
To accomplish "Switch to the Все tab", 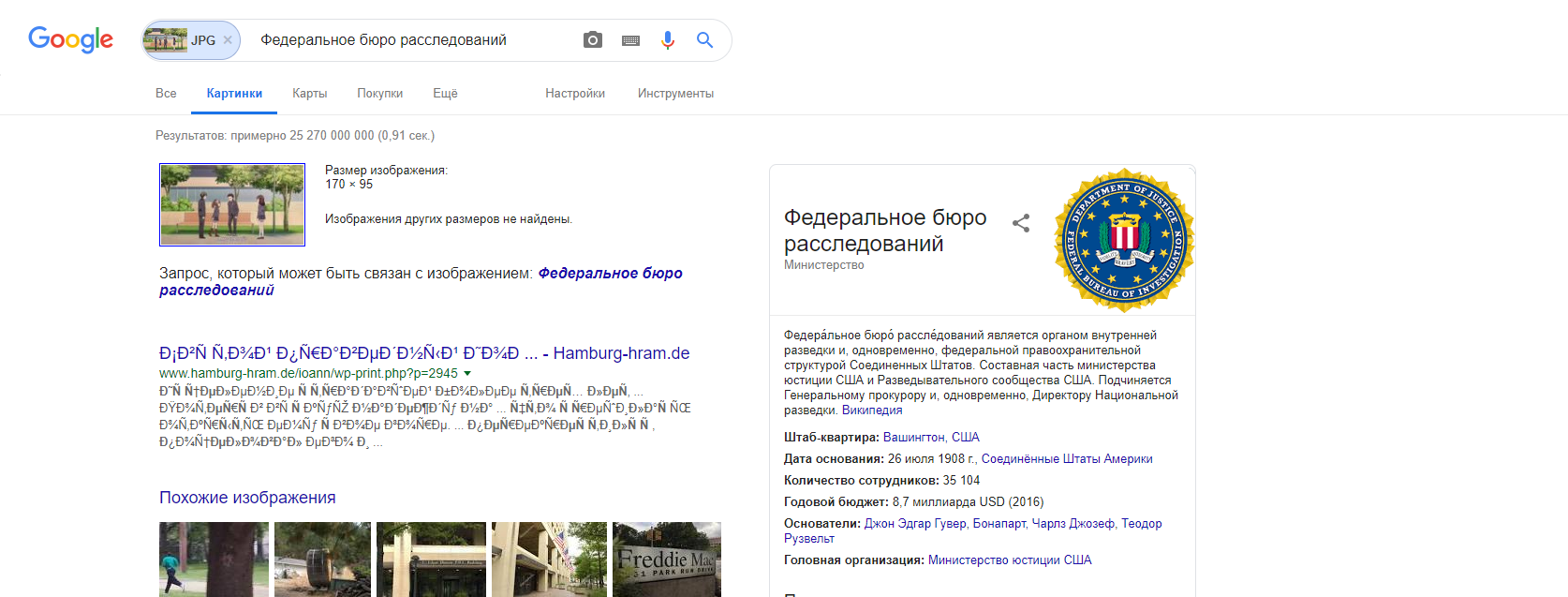I will (166, 94).
